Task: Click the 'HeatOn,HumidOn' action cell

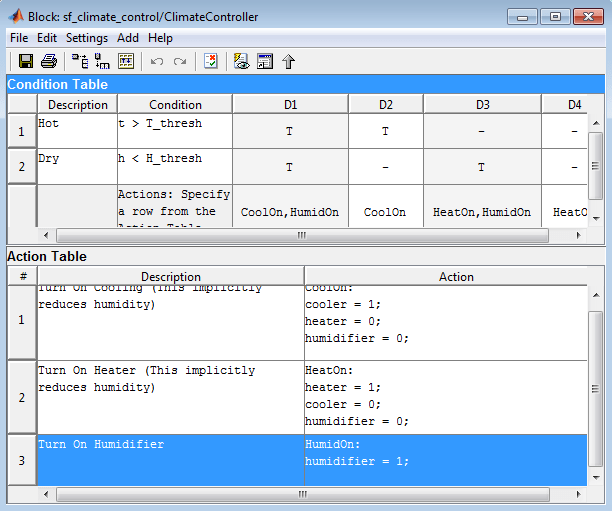Action: (x=482, y=207)
